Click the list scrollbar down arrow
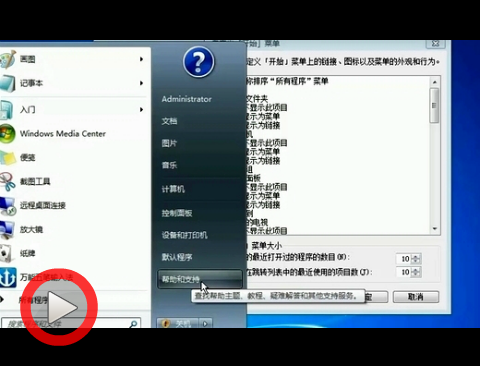This screenshot has width=480, height=366. coord(434,229)
